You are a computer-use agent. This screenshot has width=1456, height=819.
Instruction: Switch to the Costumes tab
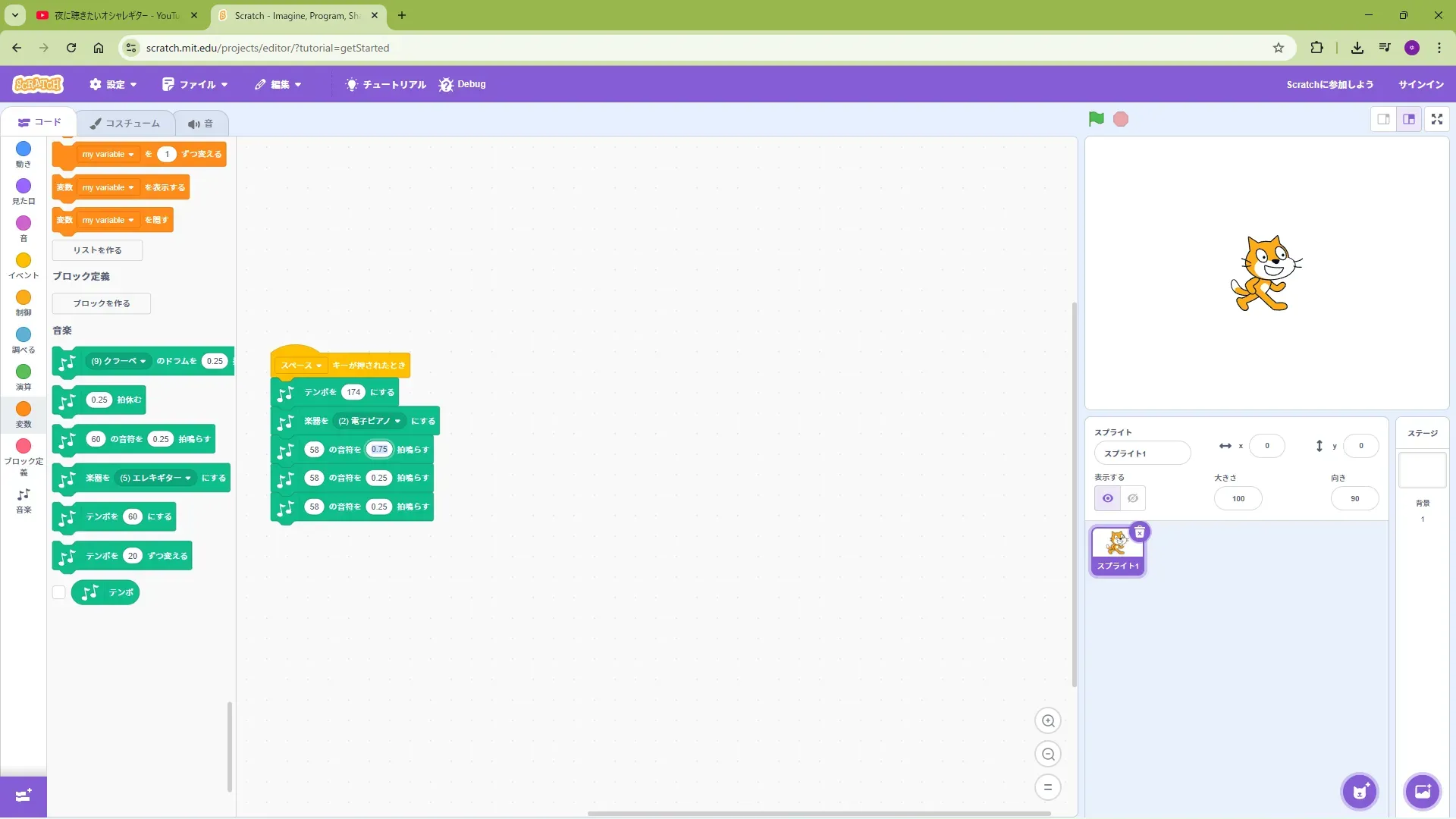pyautogui.click(x=125, y=123)
